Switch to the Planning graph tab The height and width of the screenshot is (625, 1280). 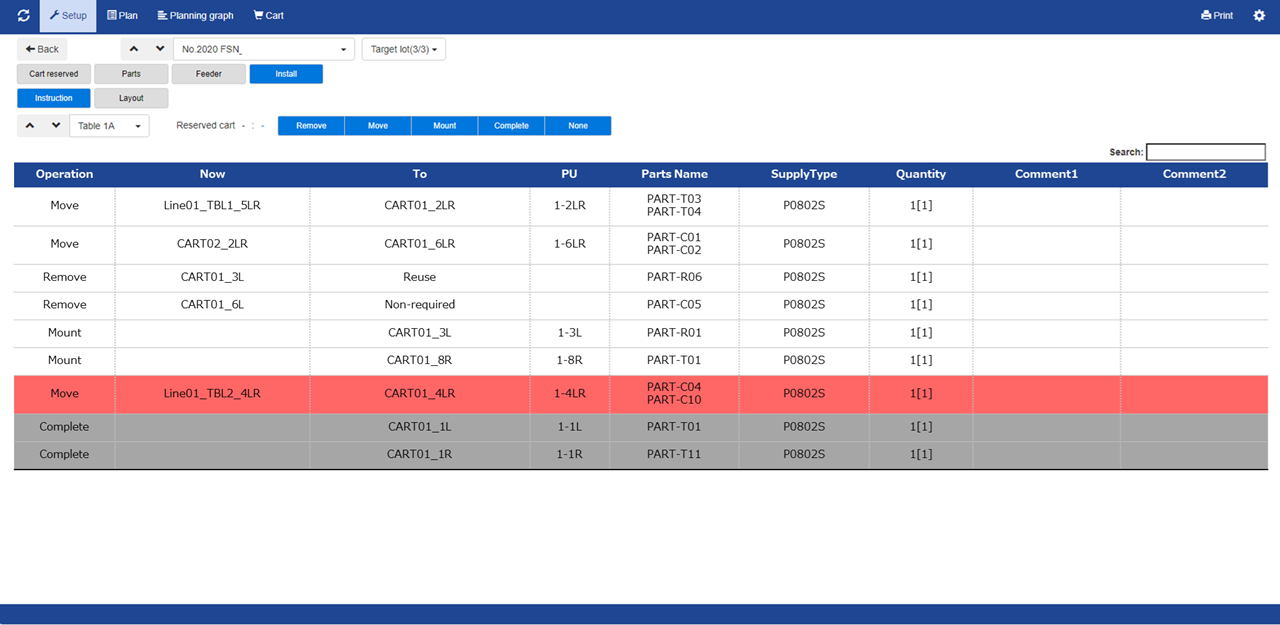[195, 16]
